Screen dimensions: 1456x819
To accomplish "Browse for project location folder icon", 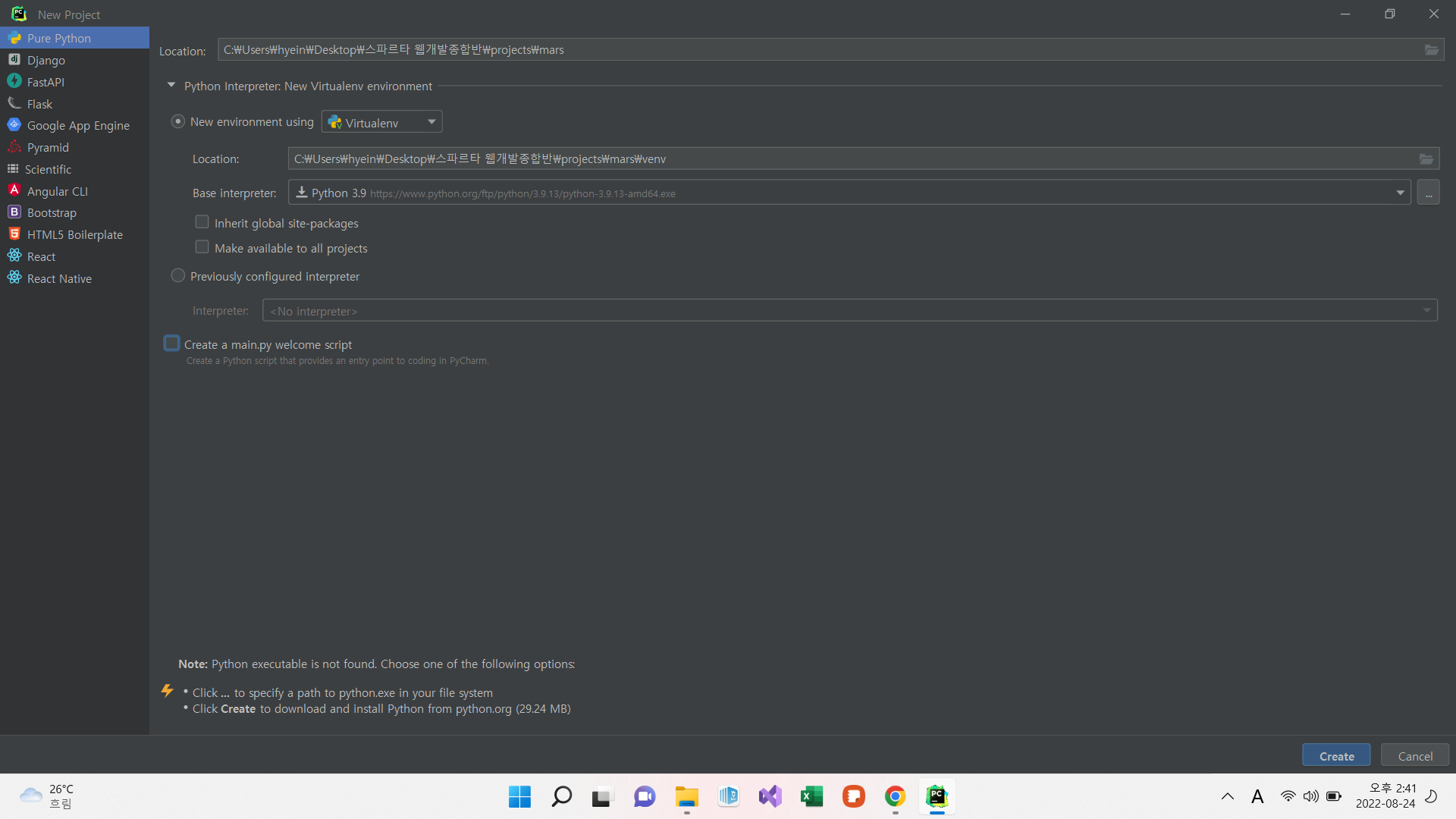I will [x=1431, y=50].
